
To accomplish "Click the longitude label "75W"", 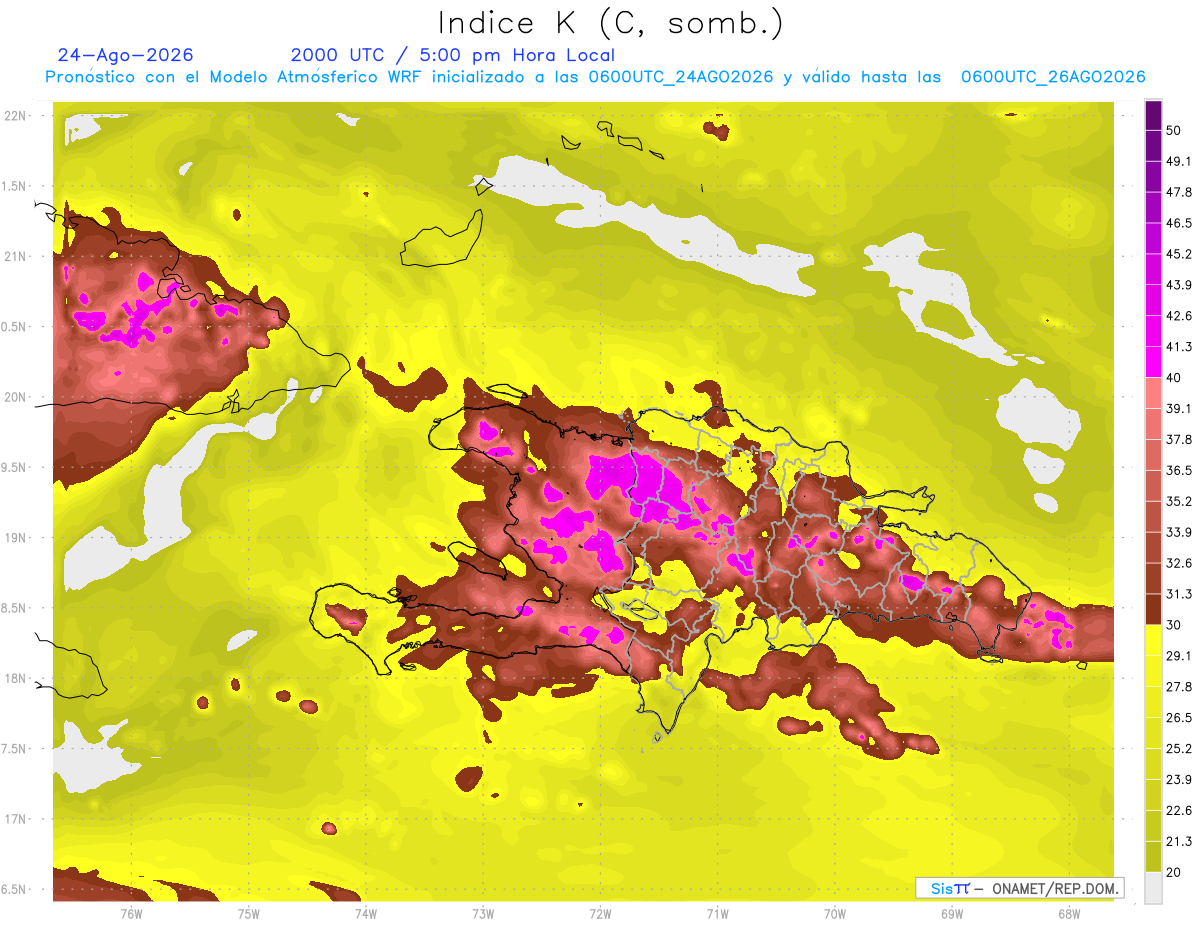I will pyautogui.click(x=248, y=913).
